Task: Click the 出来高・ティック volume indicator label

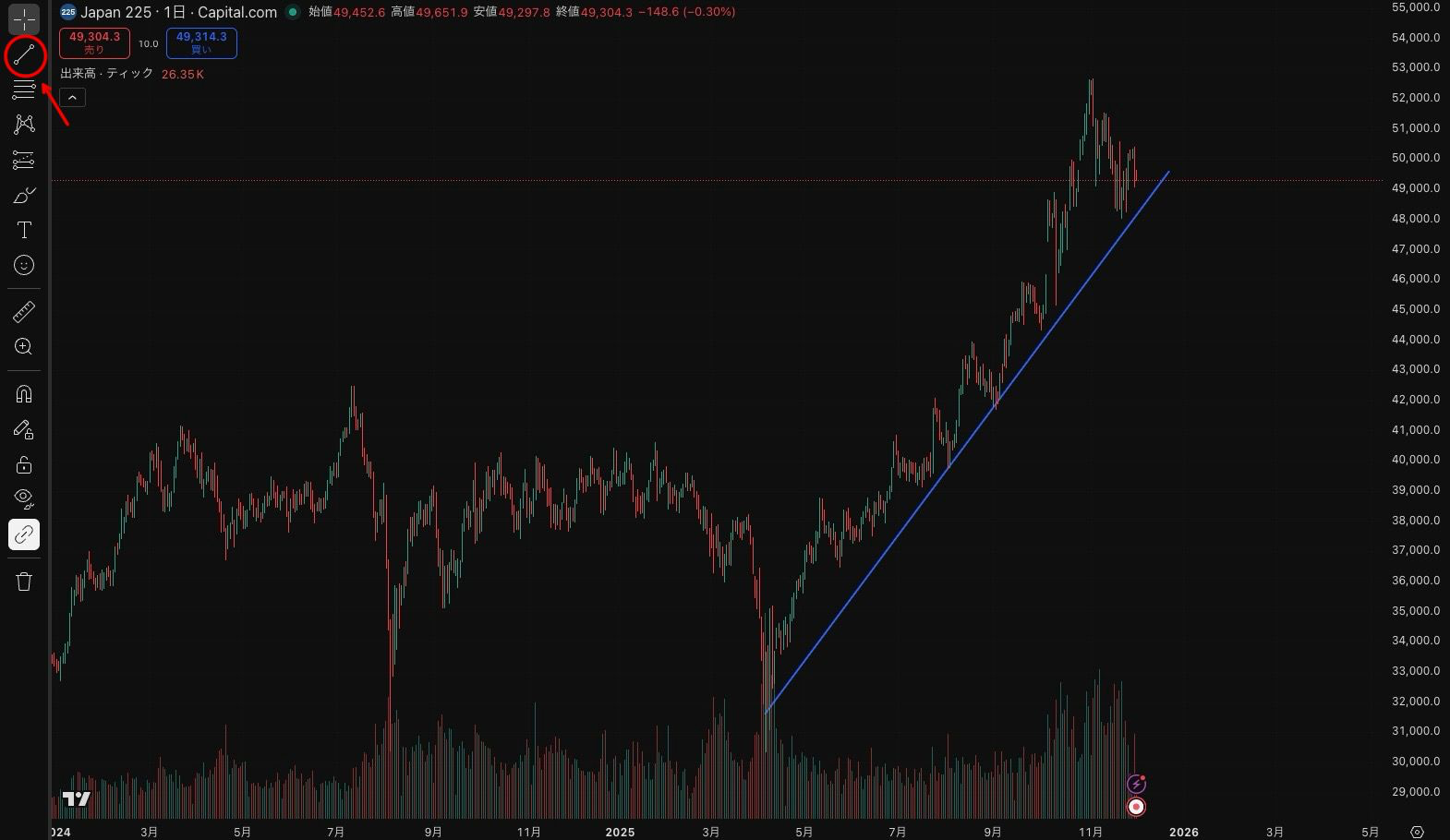Action: coord(106,74)
